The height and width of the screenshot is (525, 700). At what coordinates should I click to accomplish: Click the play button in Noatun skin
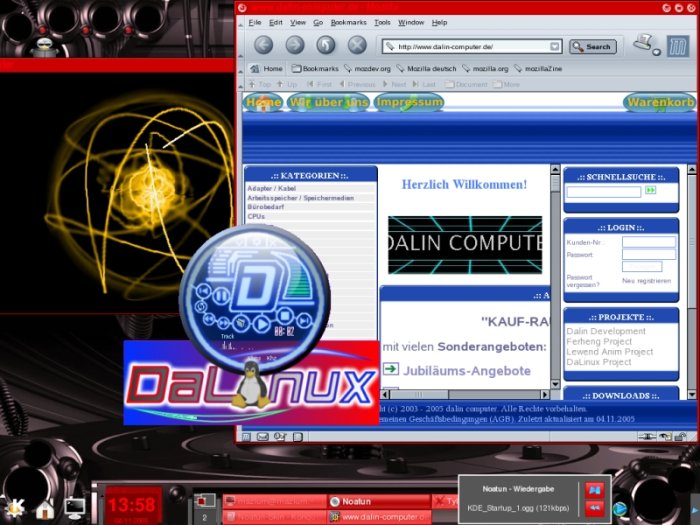click(x=262, y=323)
